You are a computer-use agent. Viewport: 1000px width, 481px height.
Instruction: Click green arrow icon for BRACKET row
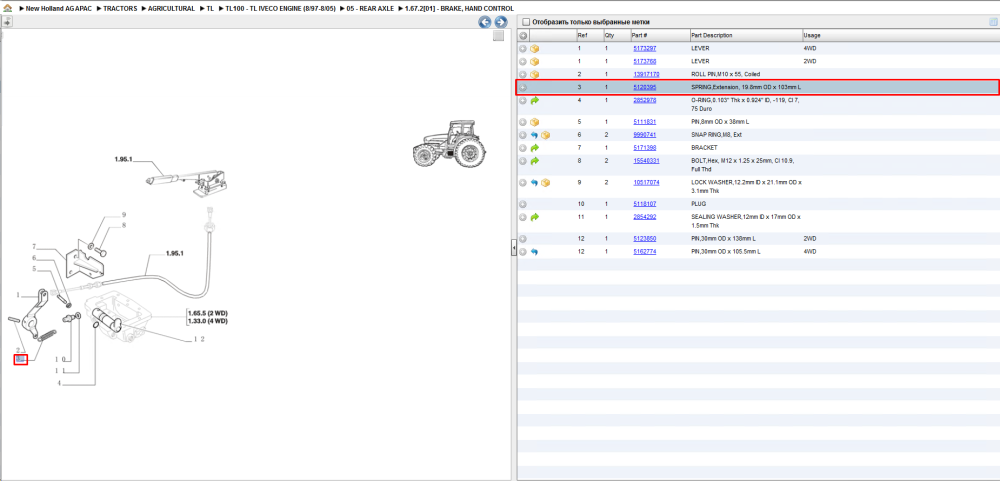point(534,148)
